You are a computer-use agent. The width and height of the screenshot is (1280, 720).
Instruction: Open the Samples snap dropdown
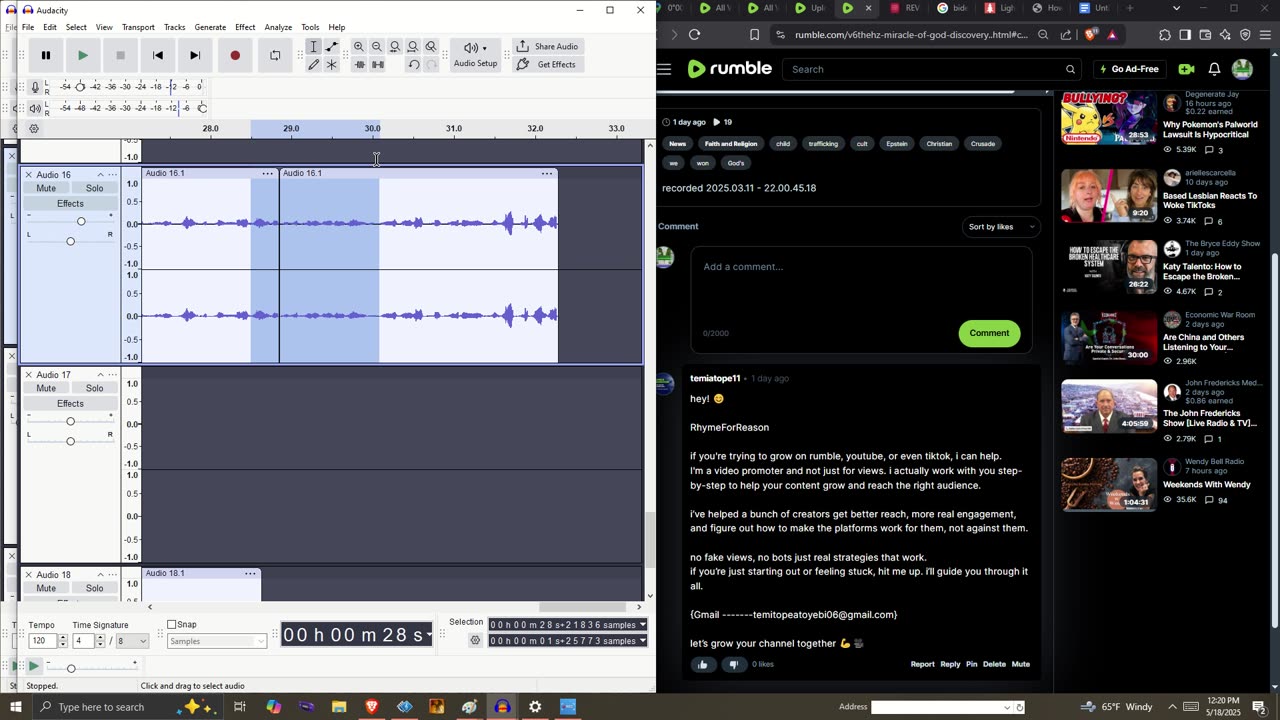(x=216, y=641)
